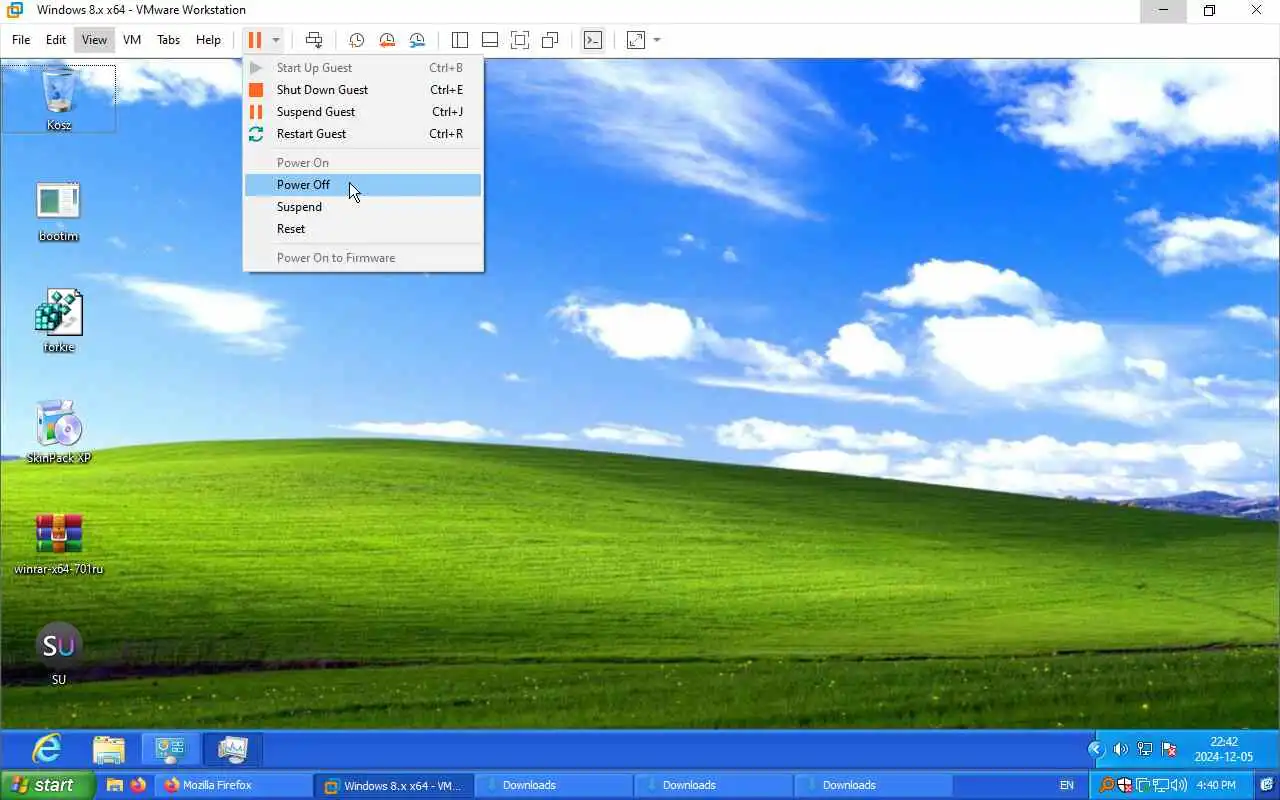The height and width of the screenshot is (800, 1280).
Task: Toggle the library sidebar panel
Action: [460, 40]
